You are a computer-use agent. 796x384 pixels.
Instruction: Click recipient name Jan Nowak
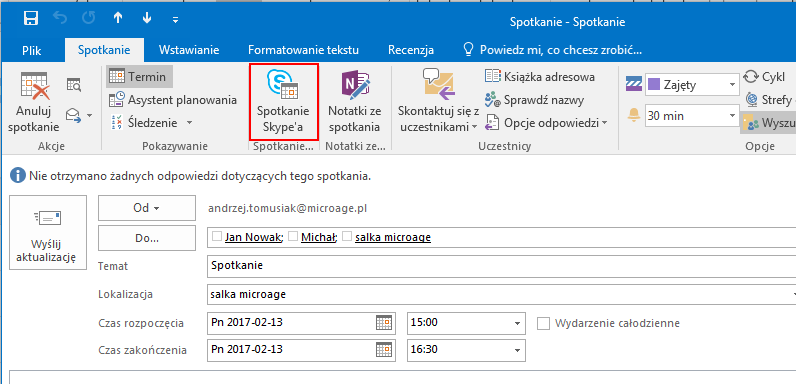253,237
